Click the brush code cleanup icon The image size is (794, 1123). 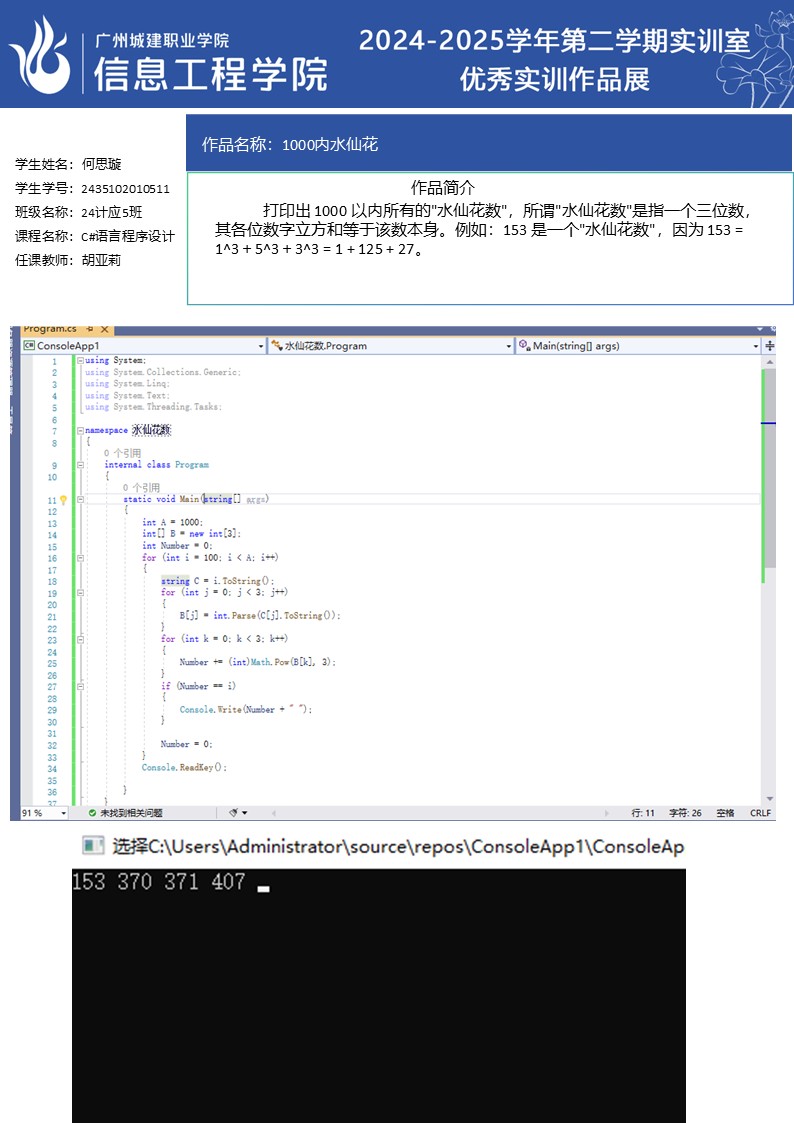click(233, 813)
